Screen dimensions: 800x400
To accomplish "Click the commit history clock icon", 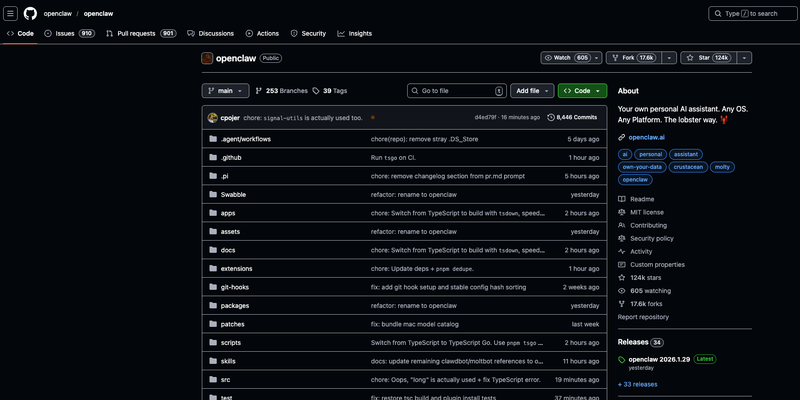I will [551, 117].
